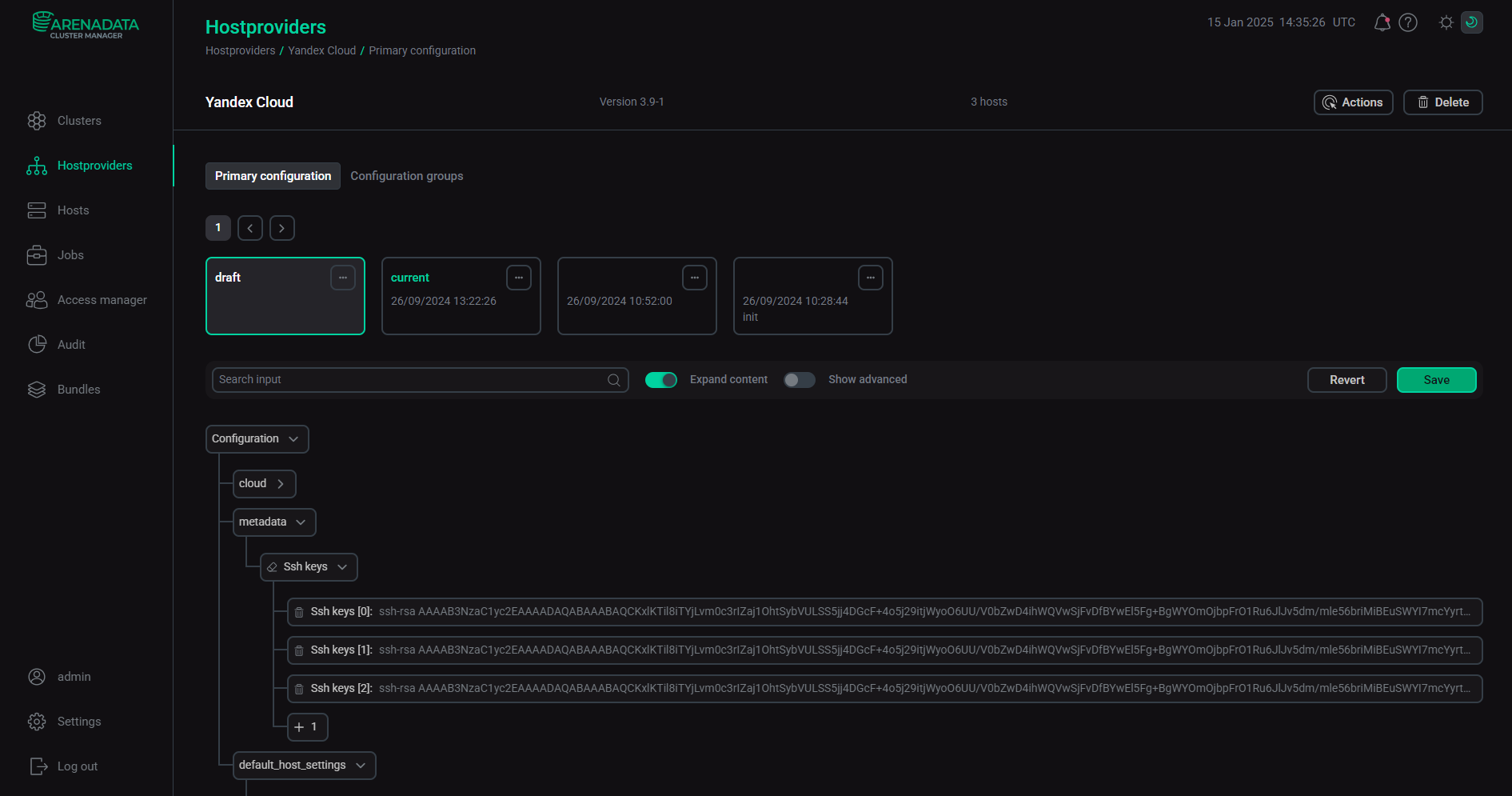
Task: Click the Yandex Cloud breadcrumb link
Action: click(x=322, y=50)
